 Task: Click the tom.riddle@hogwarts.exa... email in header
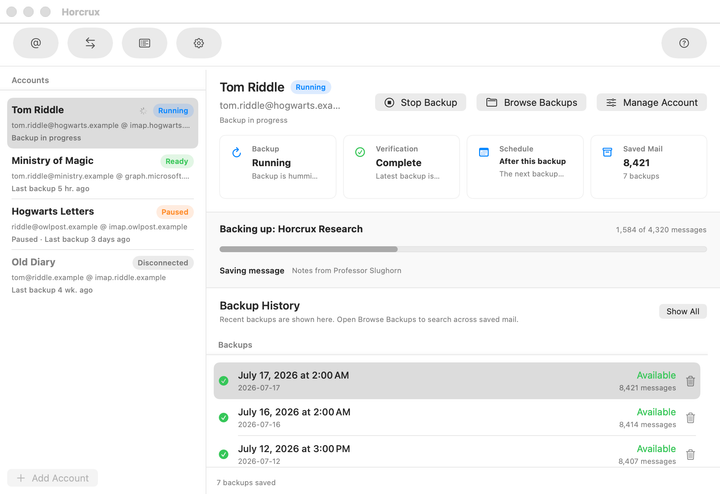[x=280, y=106]
